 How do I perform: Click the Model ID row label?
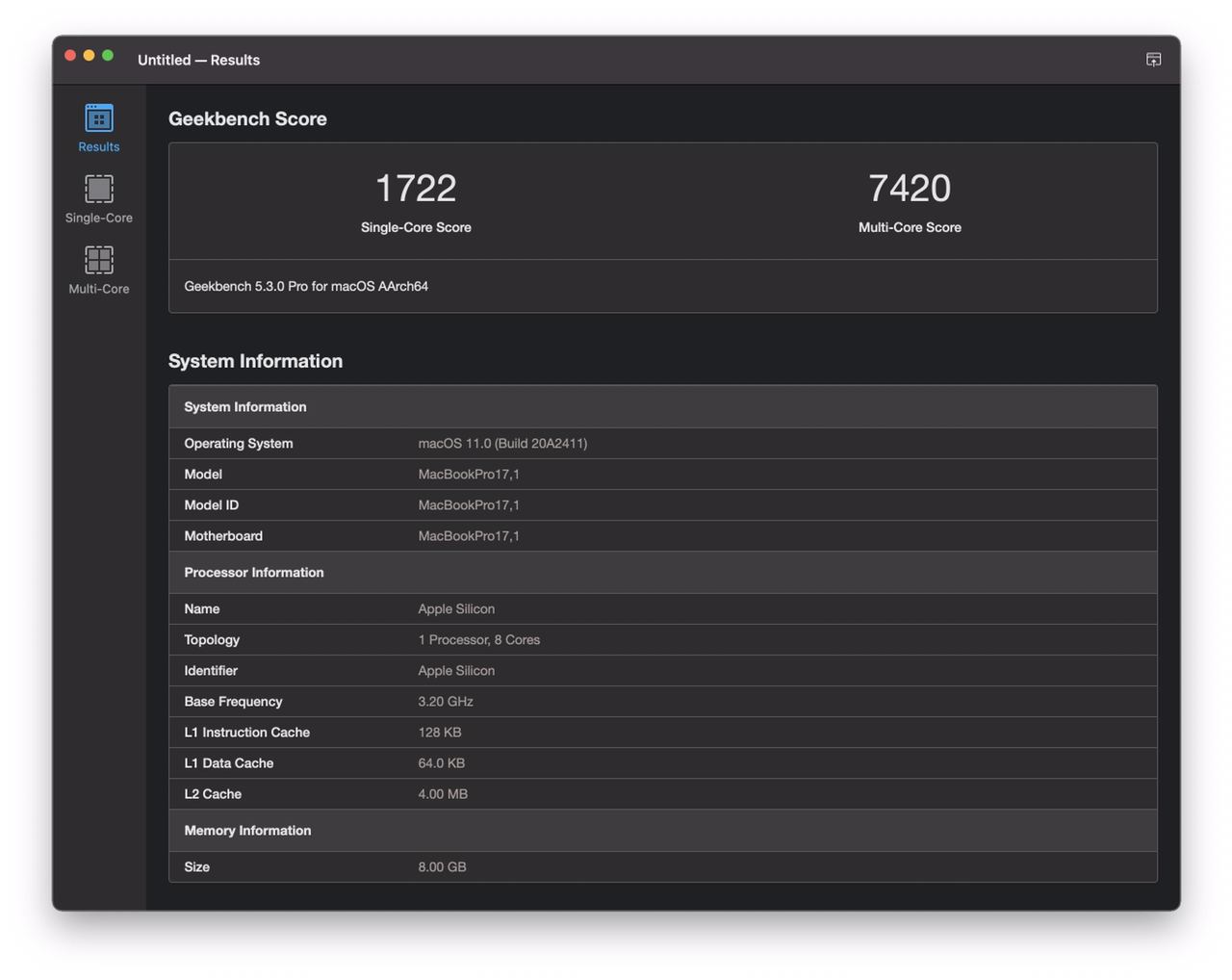click(x=212, y=504)
